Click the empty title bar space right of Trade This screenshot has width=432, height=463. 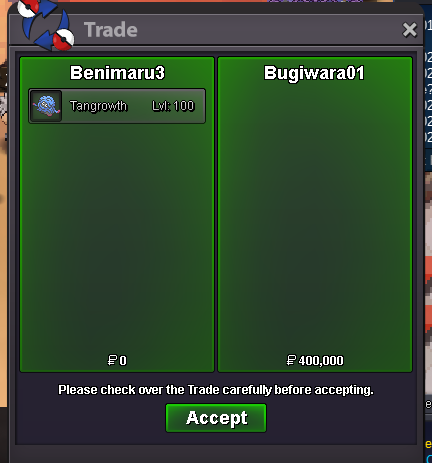pos(267,30)
